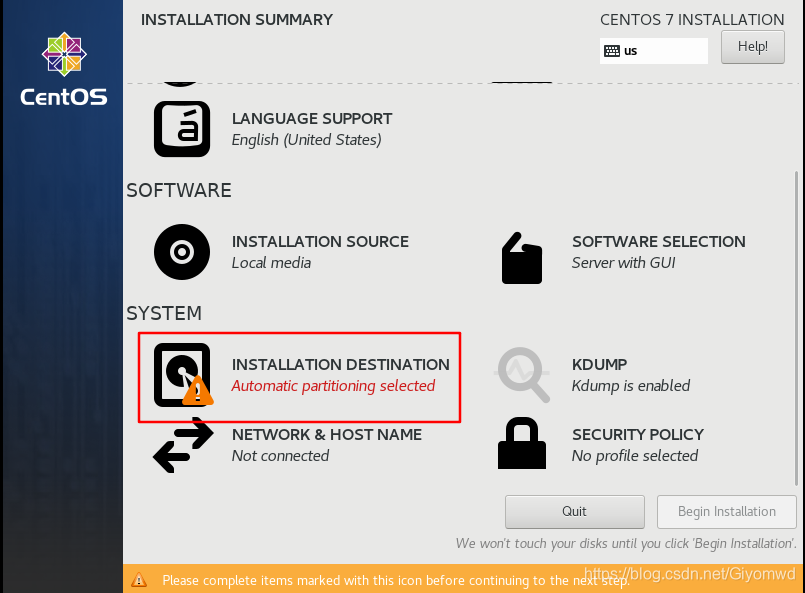Click 'Not connected' status text
This screenshot has width=805, height=593.
pos(280,456)
